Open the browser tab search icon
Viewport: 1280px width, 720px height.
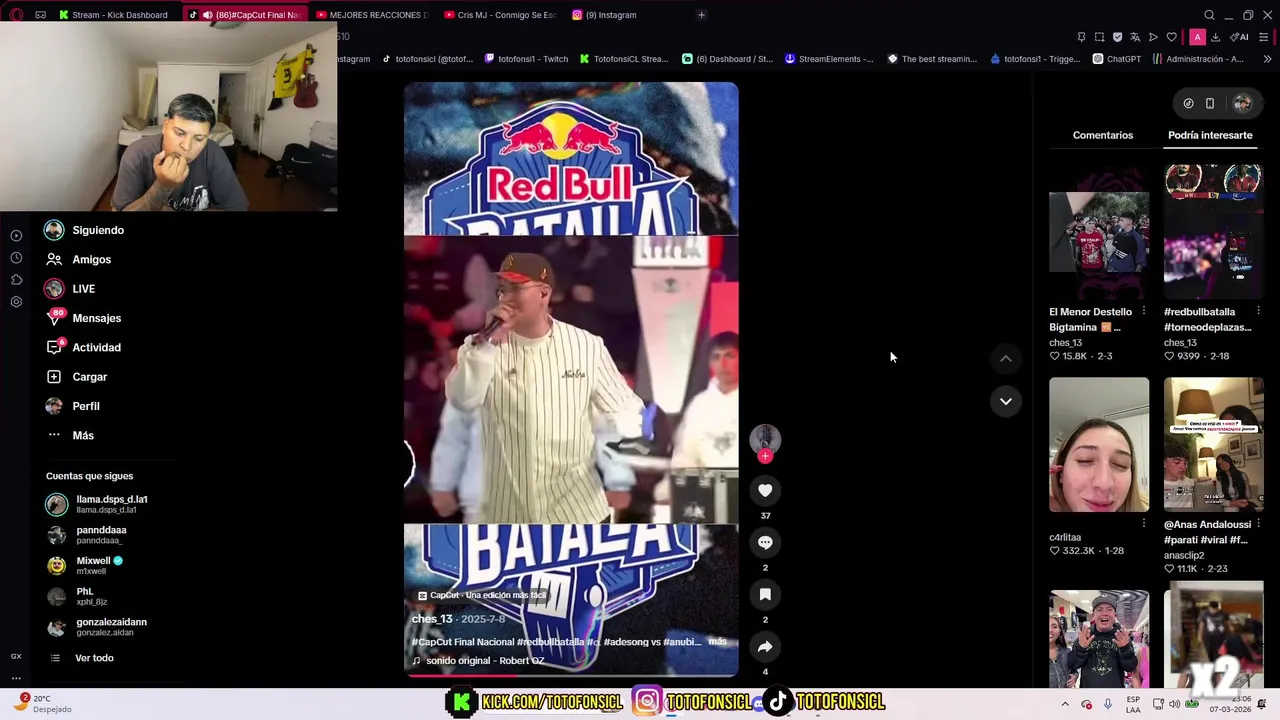[x=1209, y=15]
